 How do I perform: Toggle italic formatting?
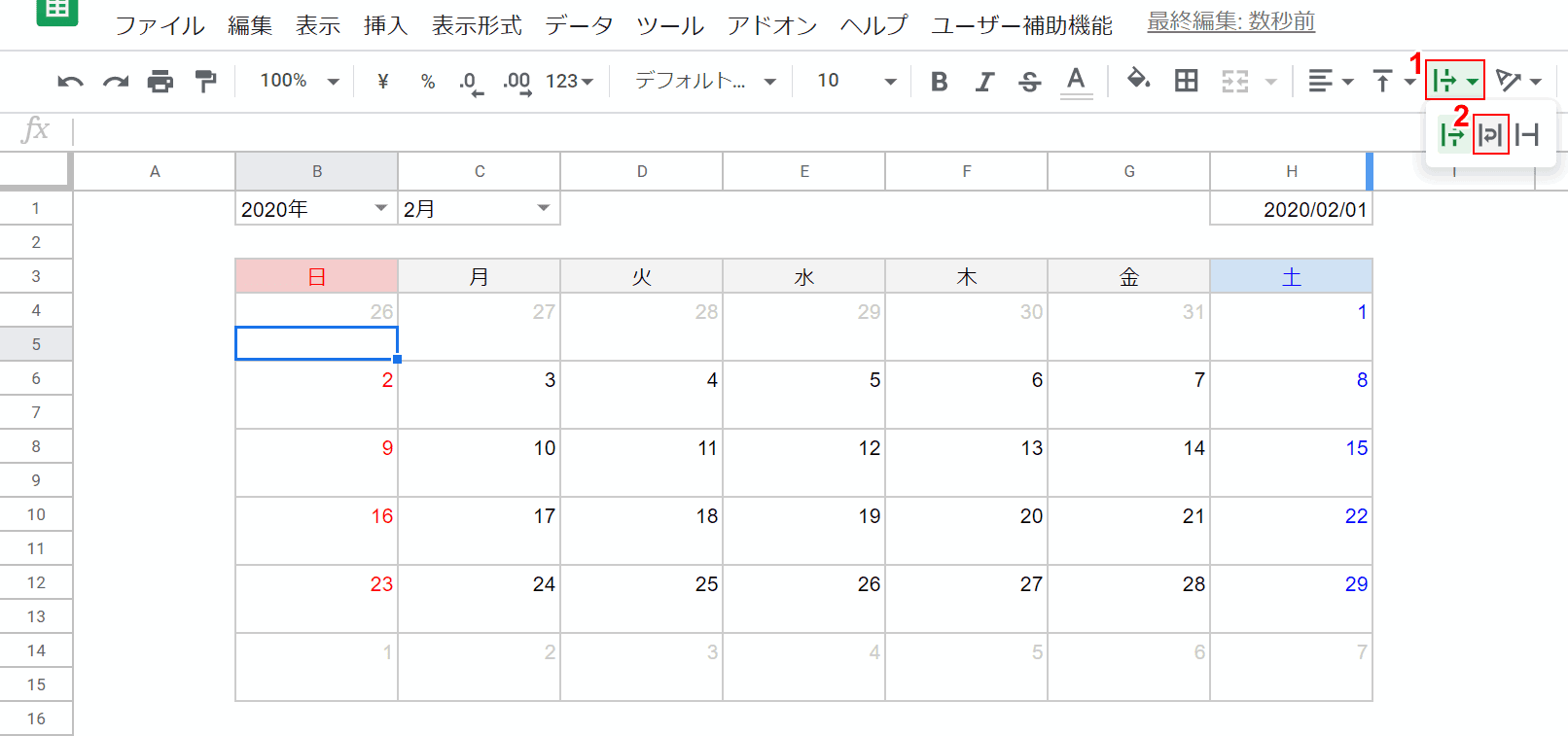pos(984,81)
